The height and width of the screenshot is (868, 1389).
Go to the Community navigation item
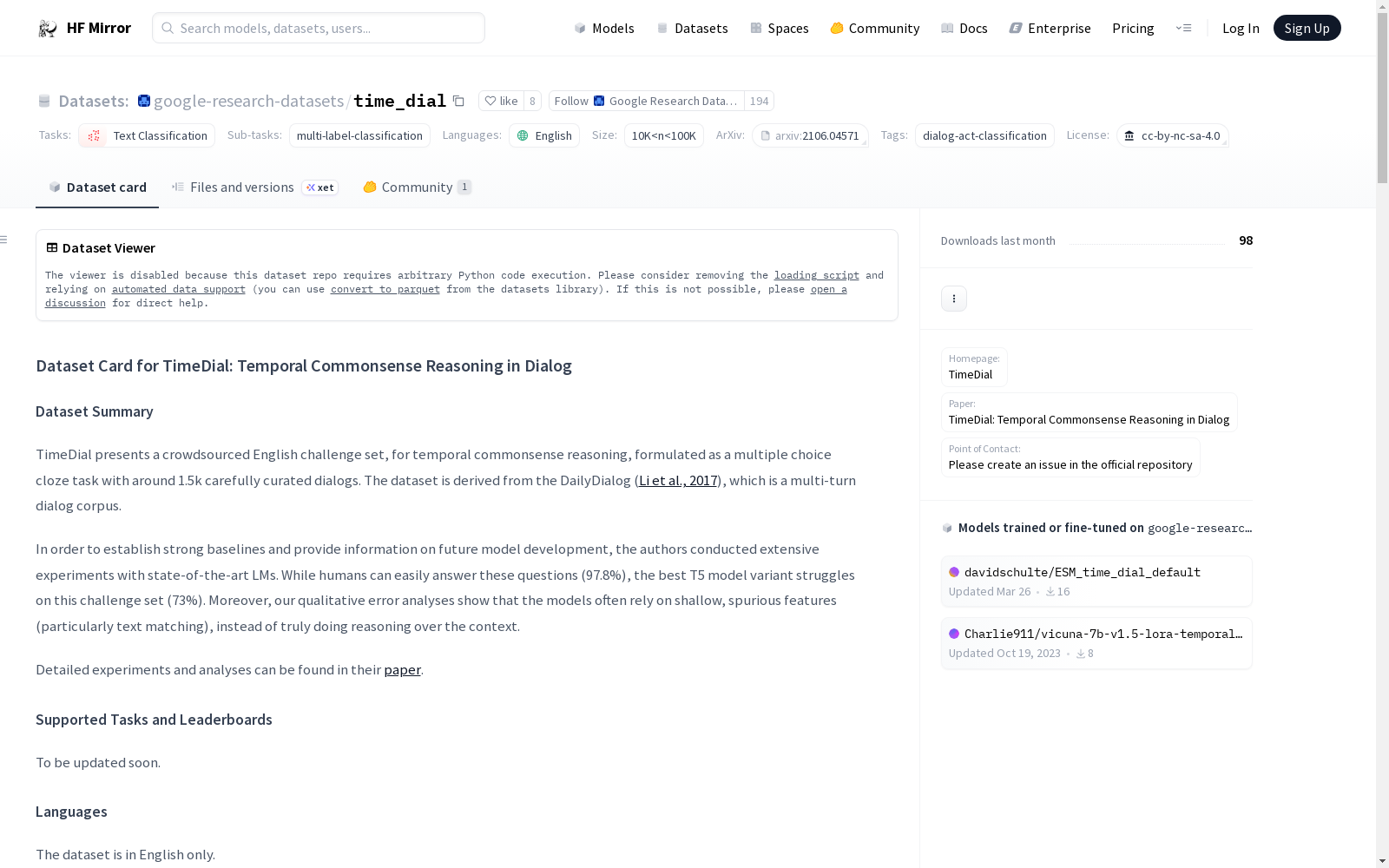pos(875,28)
